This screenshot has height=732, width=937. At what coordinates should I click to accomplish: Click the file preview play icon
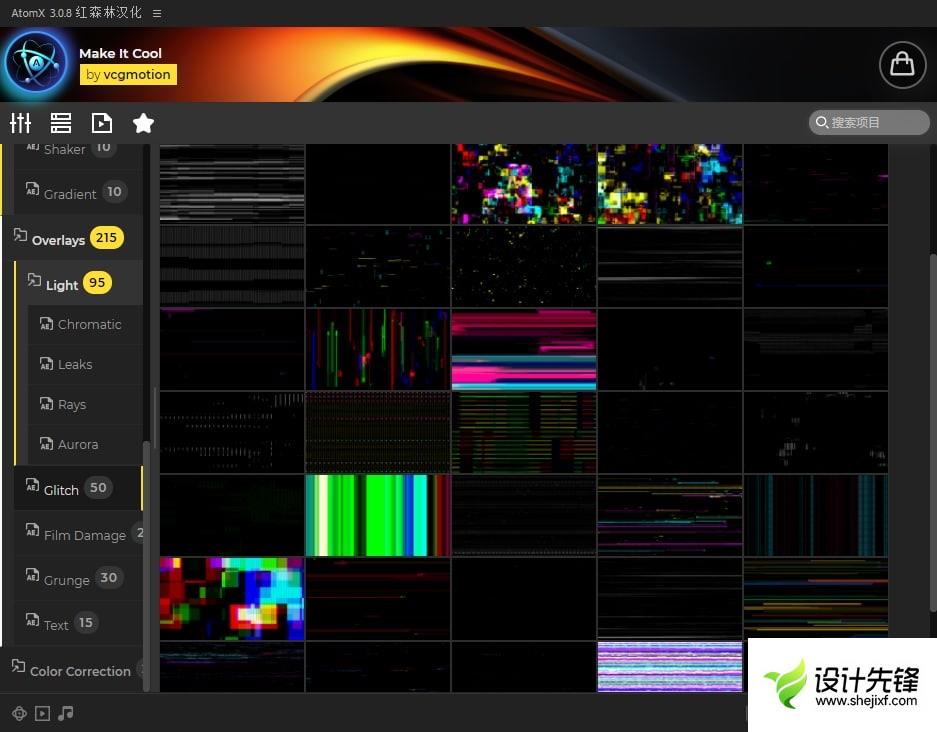pos(102,123)
